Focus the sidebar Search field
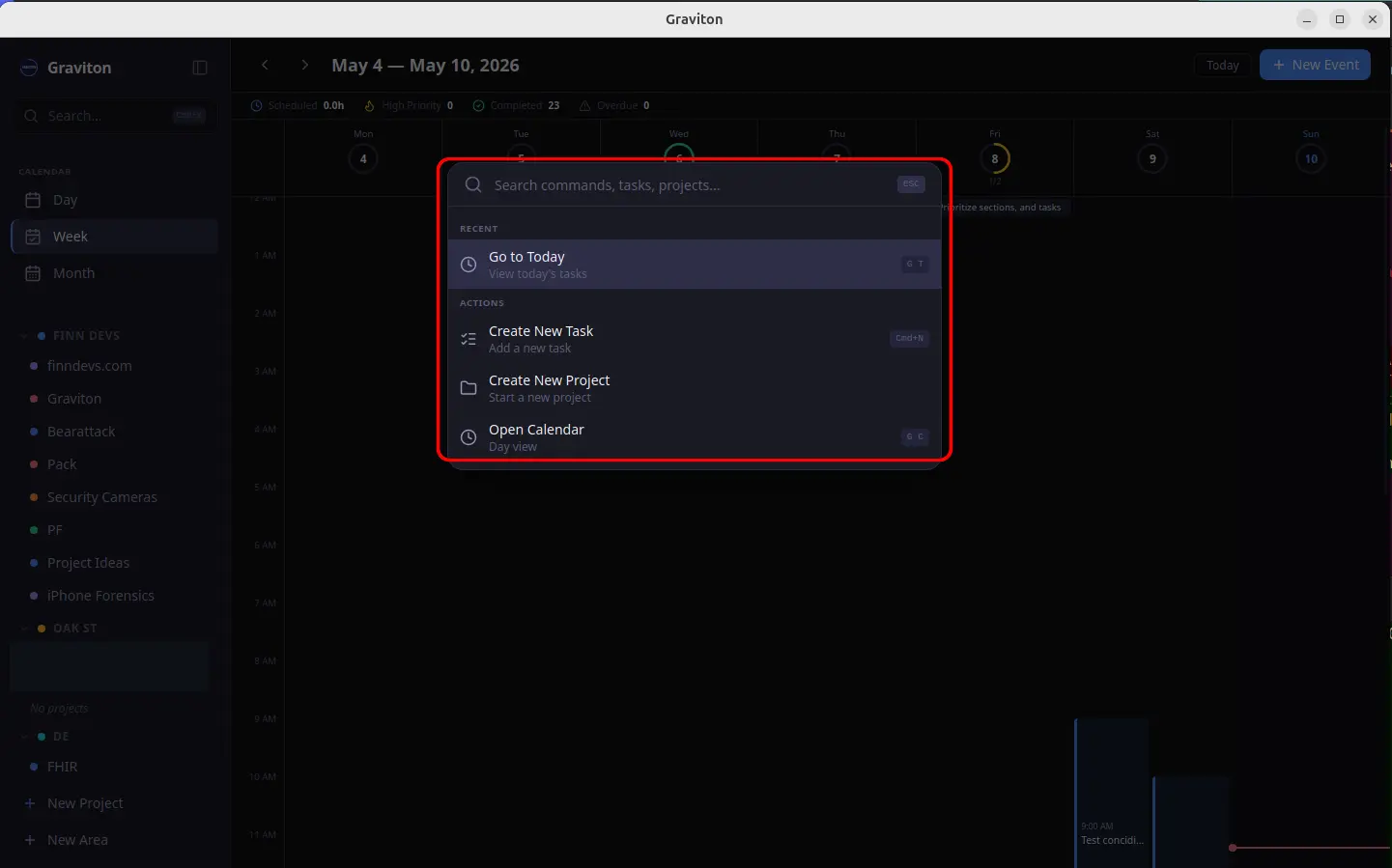 point(114,116)
